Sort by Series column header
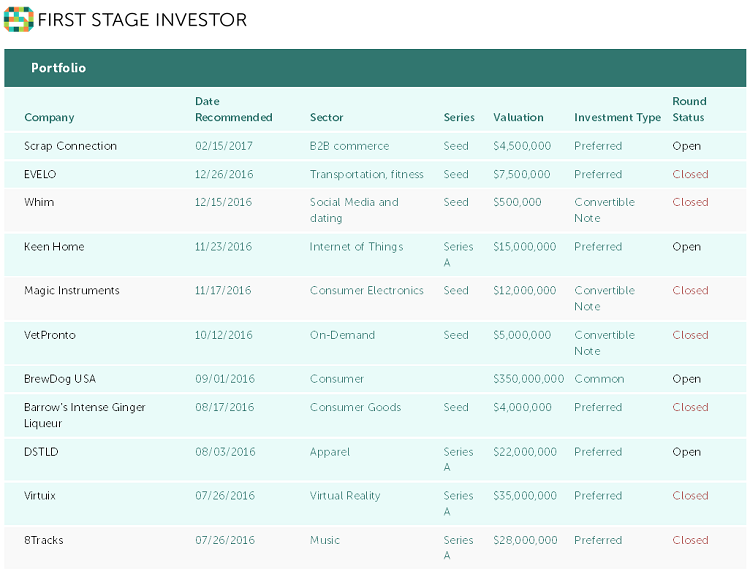 point(459,118)
